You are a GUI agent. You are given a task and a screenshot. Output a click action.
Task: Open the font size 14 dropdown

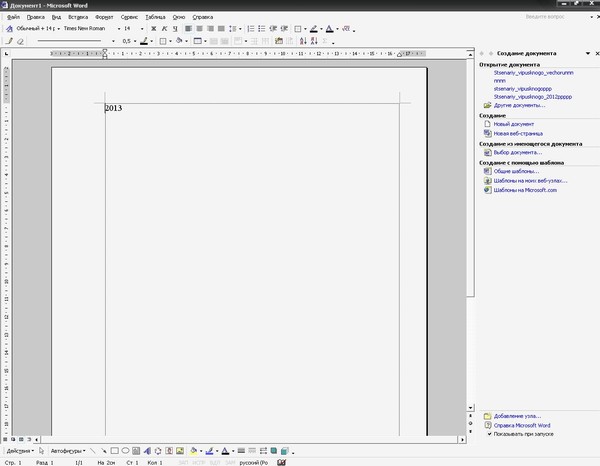pyautogui.click(x=142, y=29)
